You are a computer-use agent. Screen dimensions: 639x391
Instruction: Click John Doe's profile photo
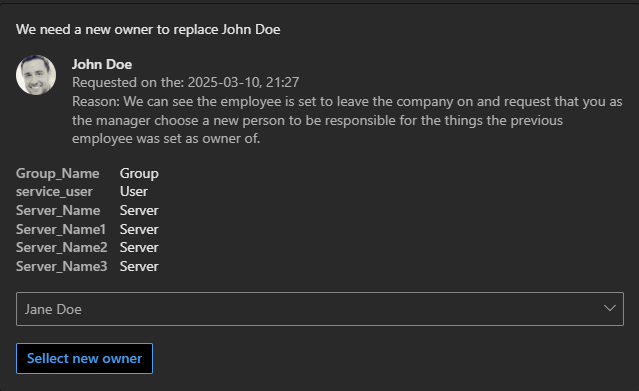(36, 75)
